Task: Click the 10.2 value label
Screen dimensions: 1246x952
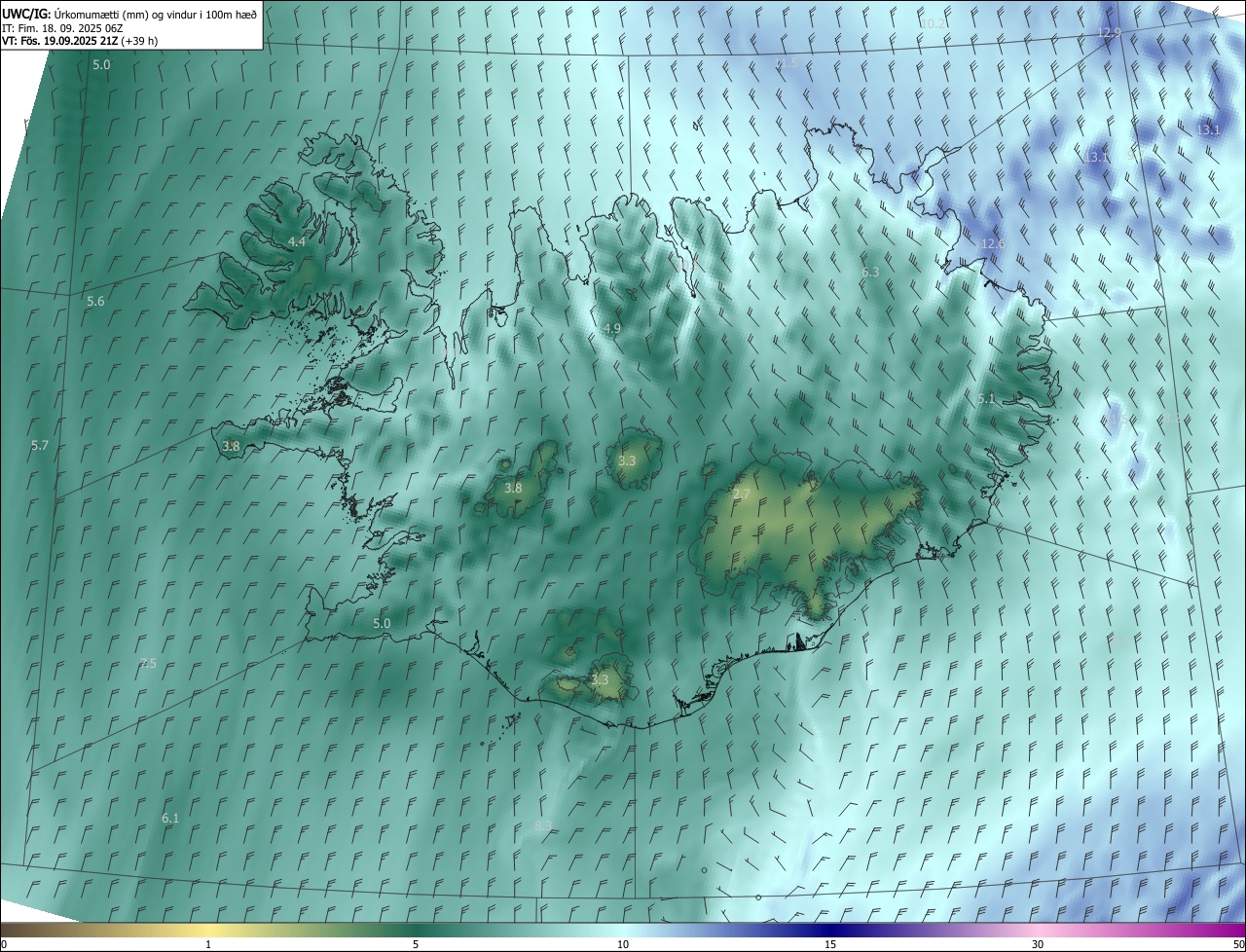Action: 932,23
